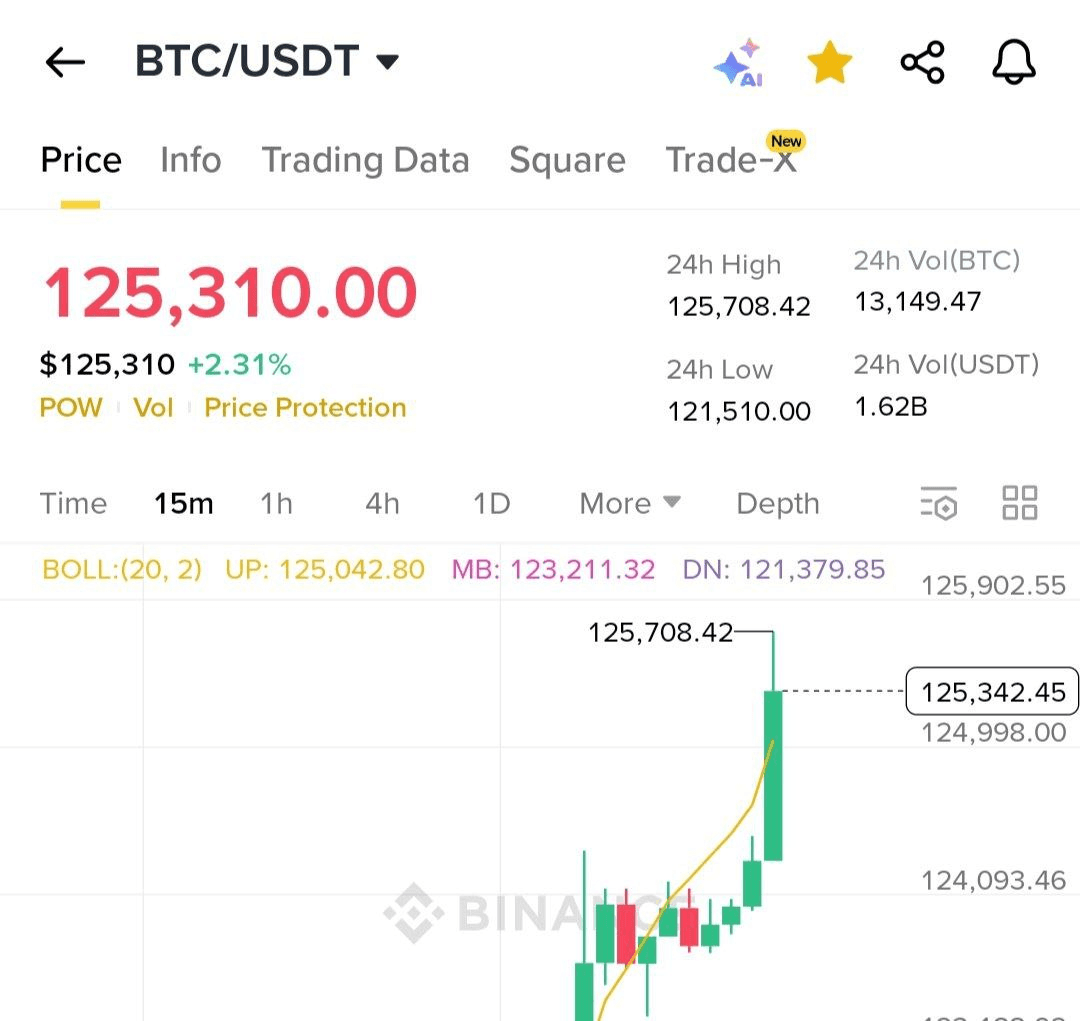Open price alert bell
This screenshot has width=1080, height=1021.
pos(1013,63)
